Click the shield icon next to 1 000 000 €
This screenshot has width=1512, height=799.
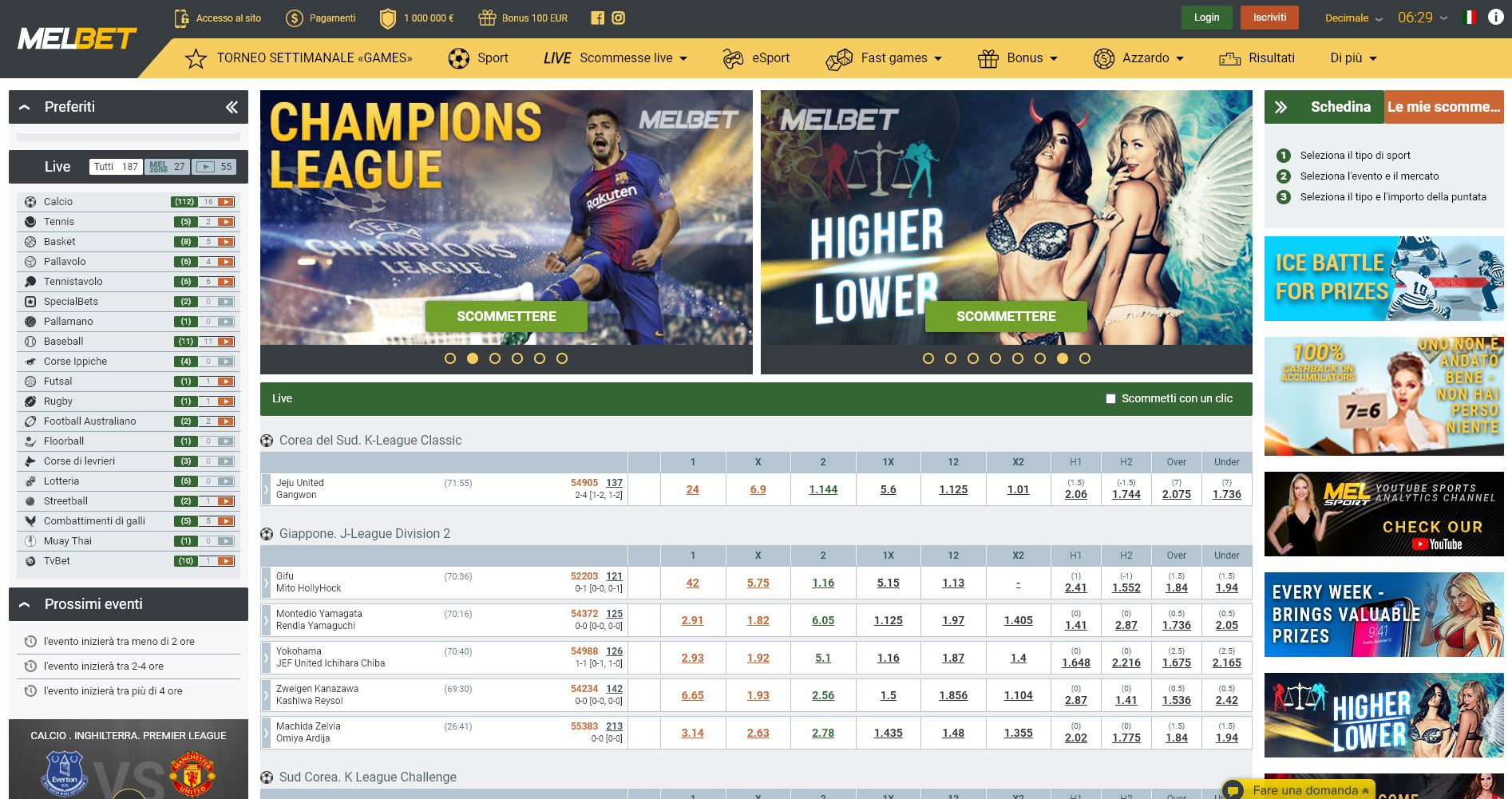[387, 18]
